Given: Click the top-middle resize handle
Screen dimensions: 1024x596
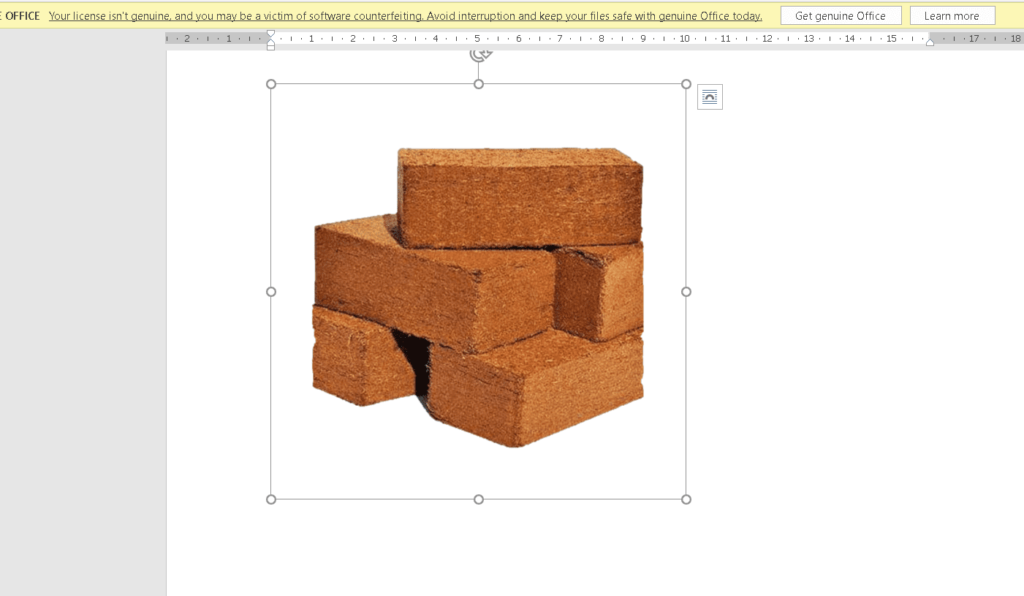Looking at the screenshot, I should (479, 84).
